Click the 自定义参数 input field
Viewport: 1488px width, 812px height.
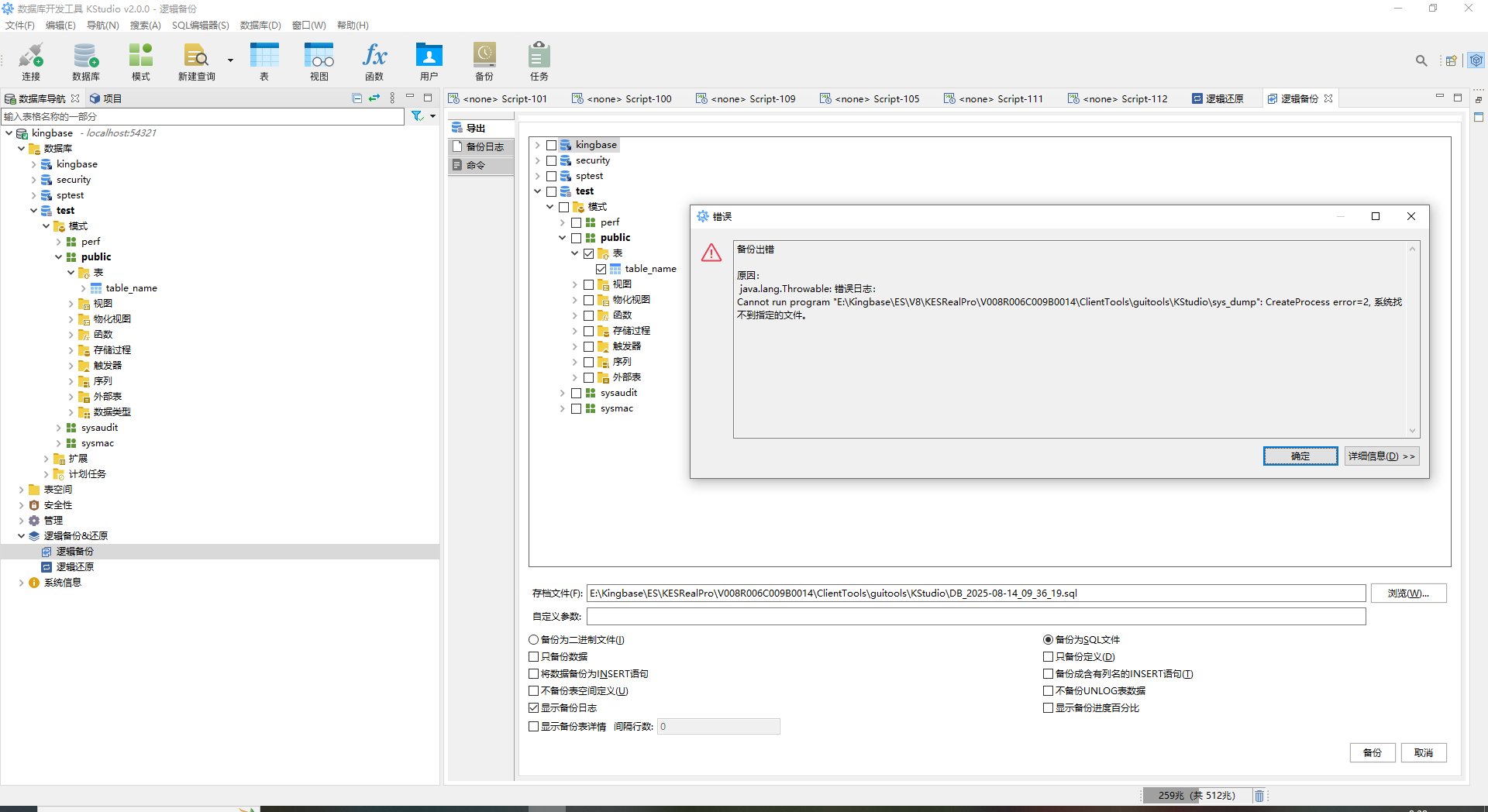click(x=975, y=617)
